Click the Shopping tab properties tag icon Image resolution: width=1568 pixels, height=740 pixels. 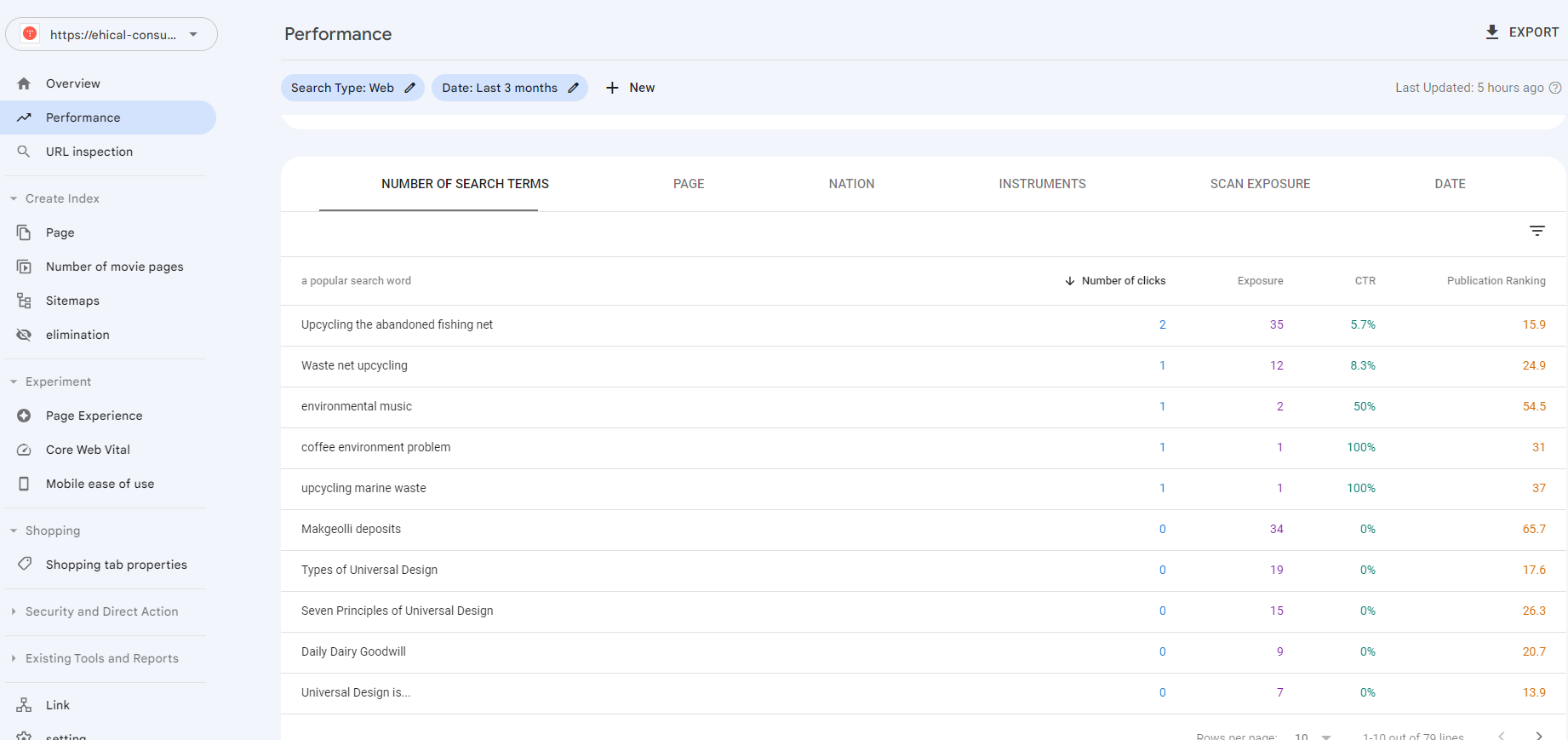click(24, 564)
